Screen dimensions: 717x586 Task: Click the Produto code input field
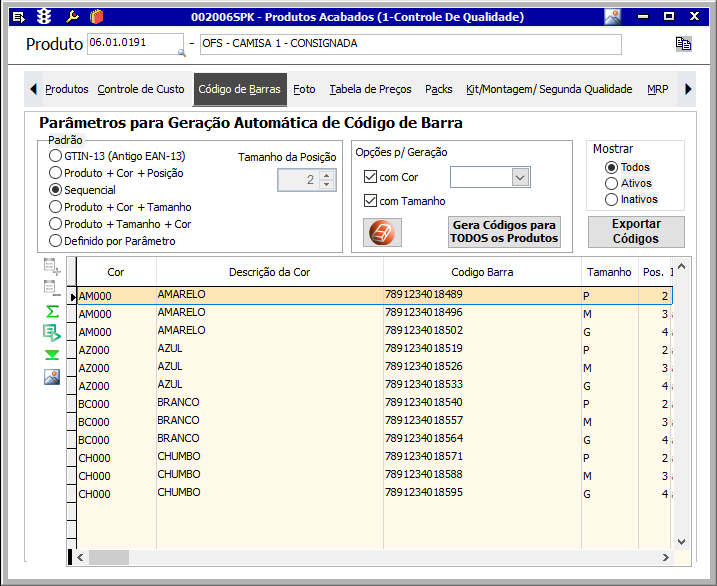click(135, 43)
